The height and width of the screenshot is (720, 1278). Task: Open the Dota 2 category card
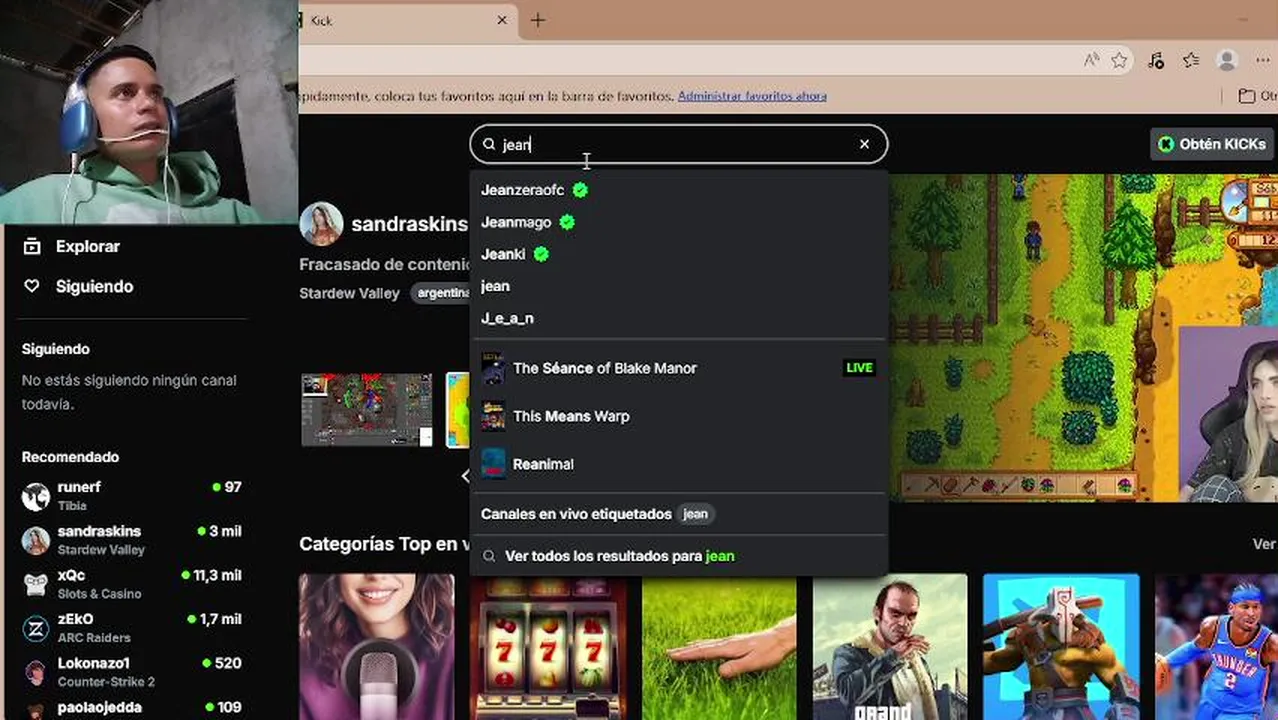click(x=1061, y=647)
